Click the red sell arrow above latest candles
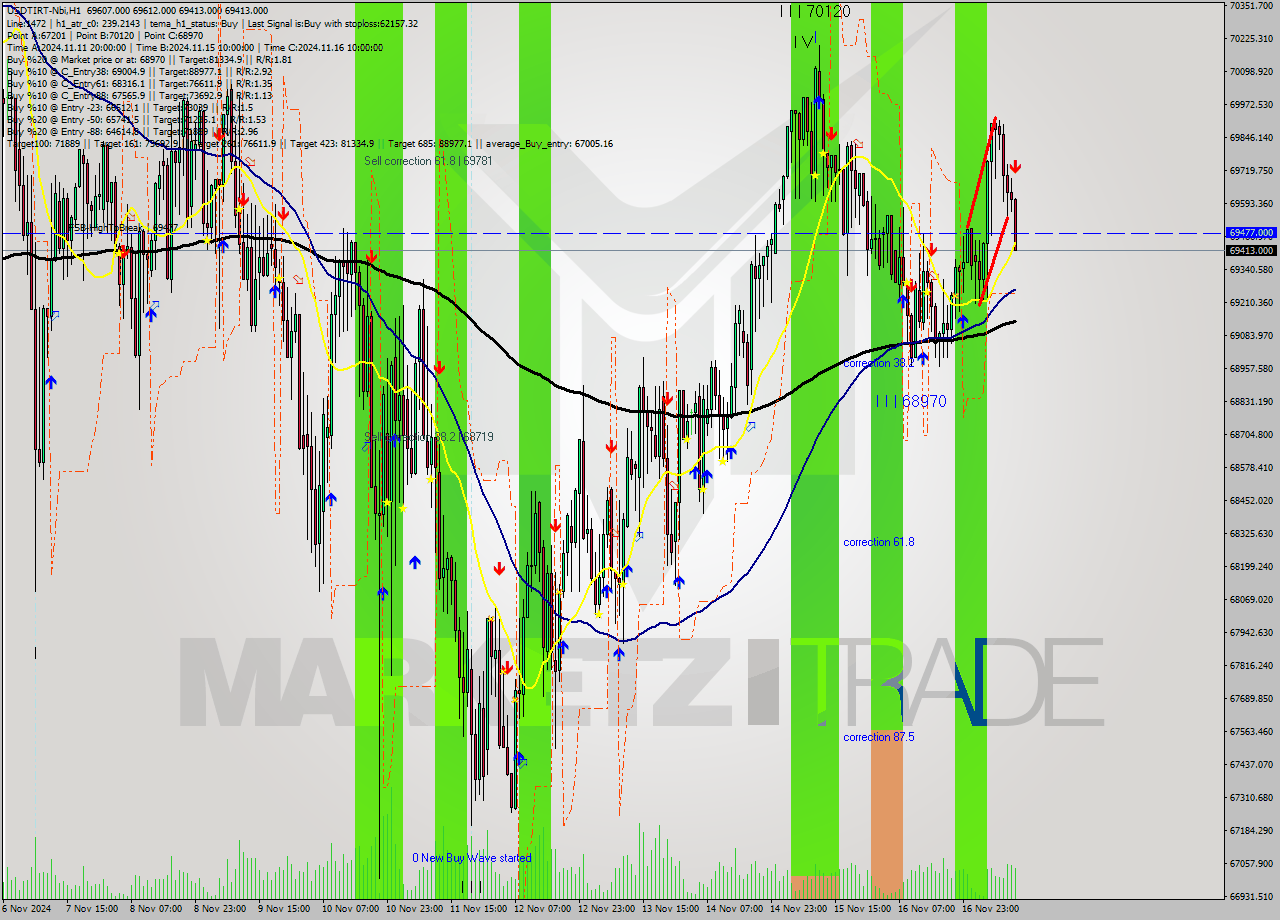Screen dimensions: 1280x920 (1015, 166)
